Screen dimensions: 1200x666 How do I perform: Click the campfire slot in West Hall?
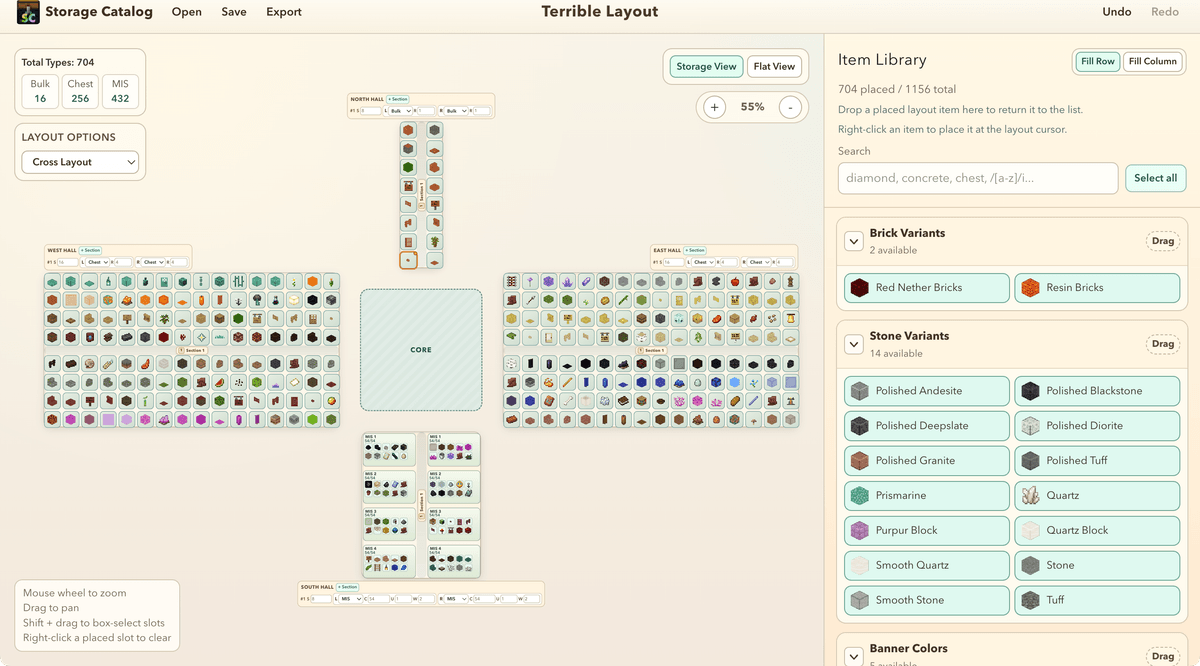click(126, 300)
